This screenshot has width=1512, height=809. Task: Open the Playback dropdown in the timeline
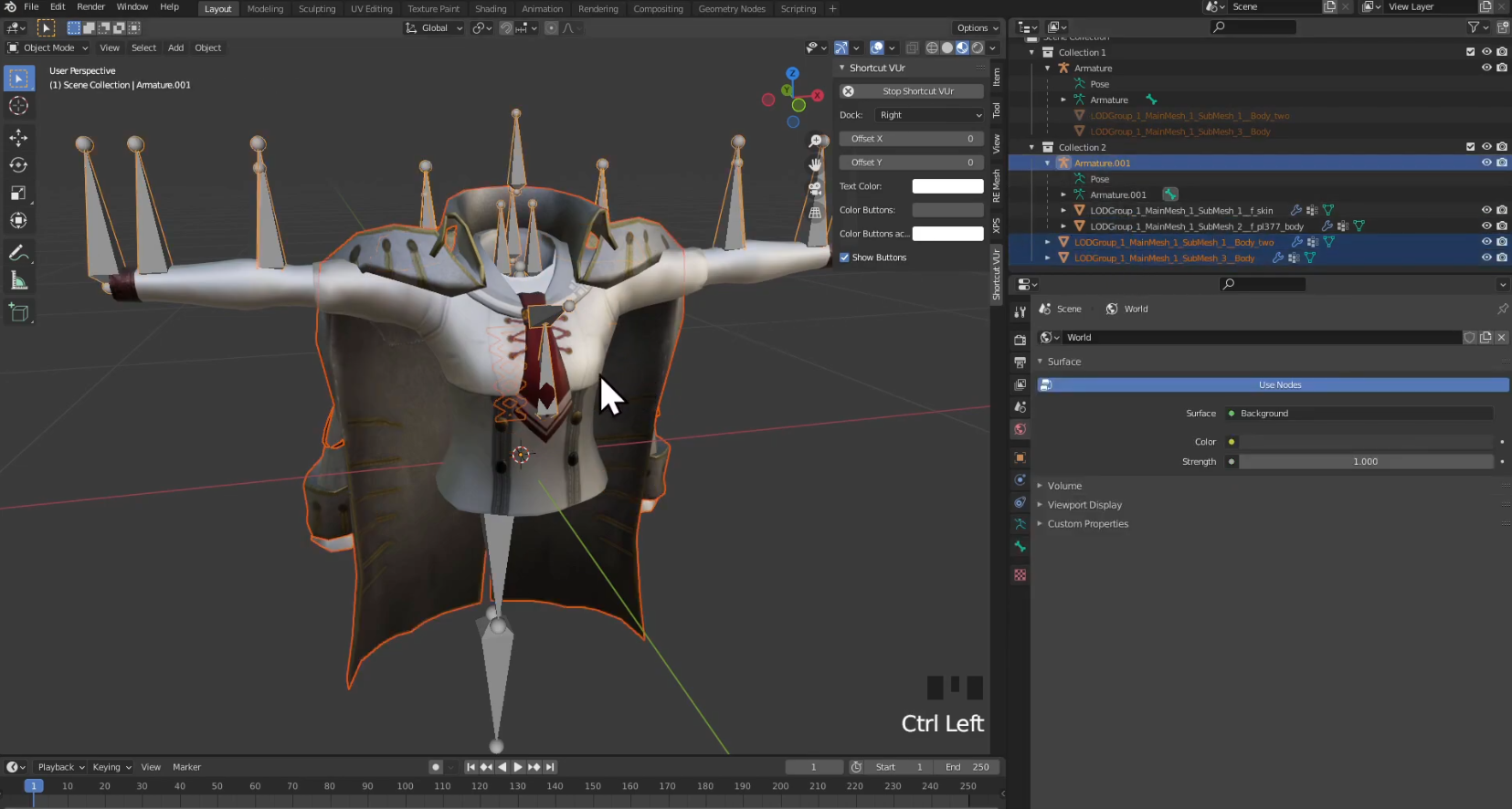[x=61, y=767]
